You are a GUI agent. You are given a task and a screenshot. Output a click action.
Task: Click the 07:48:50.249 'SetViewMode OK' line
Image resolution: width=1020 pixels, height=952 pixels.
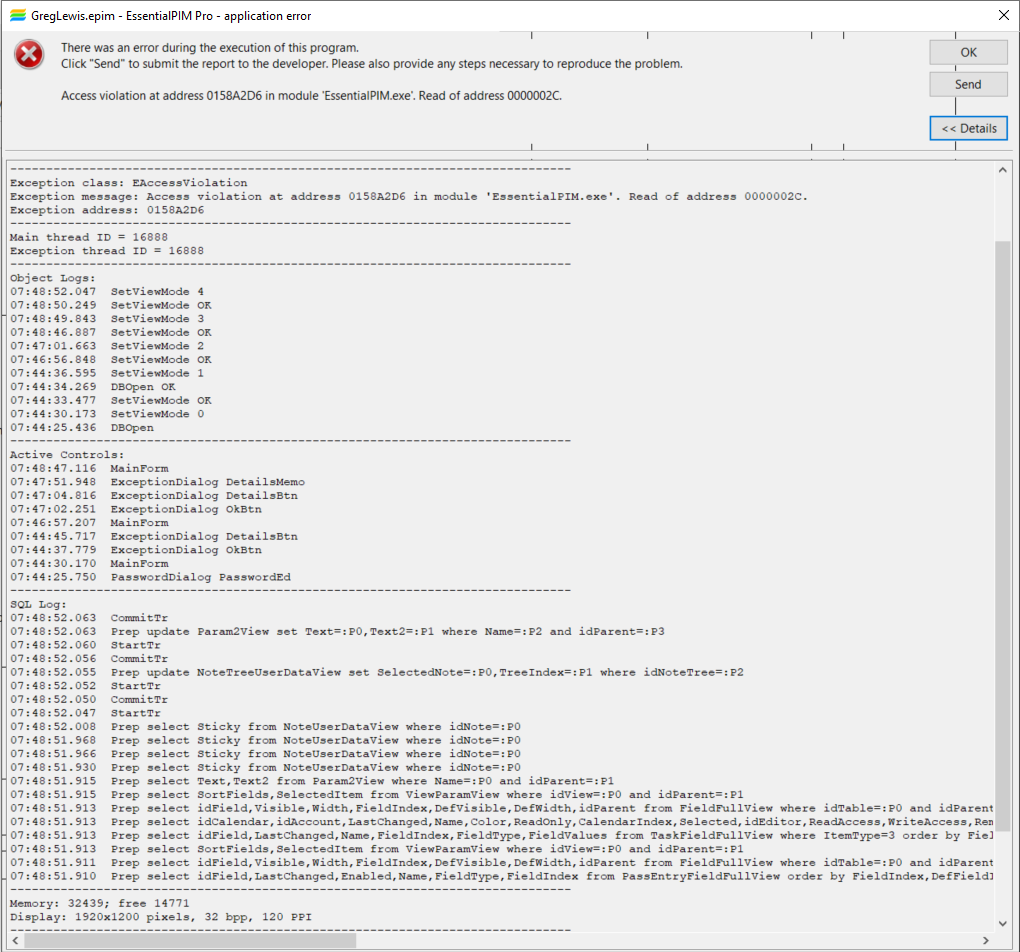pyautogui.click(x=111, y=306)
